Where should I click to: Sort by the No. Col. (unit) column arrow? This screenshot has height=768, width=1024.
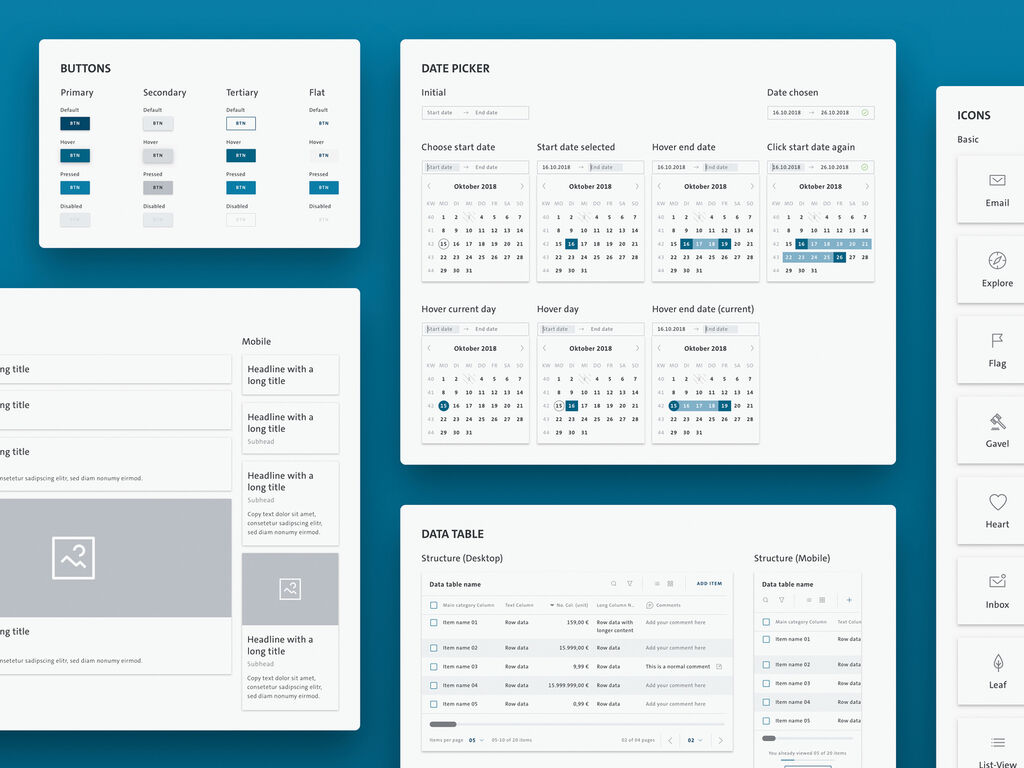[552, 605]
